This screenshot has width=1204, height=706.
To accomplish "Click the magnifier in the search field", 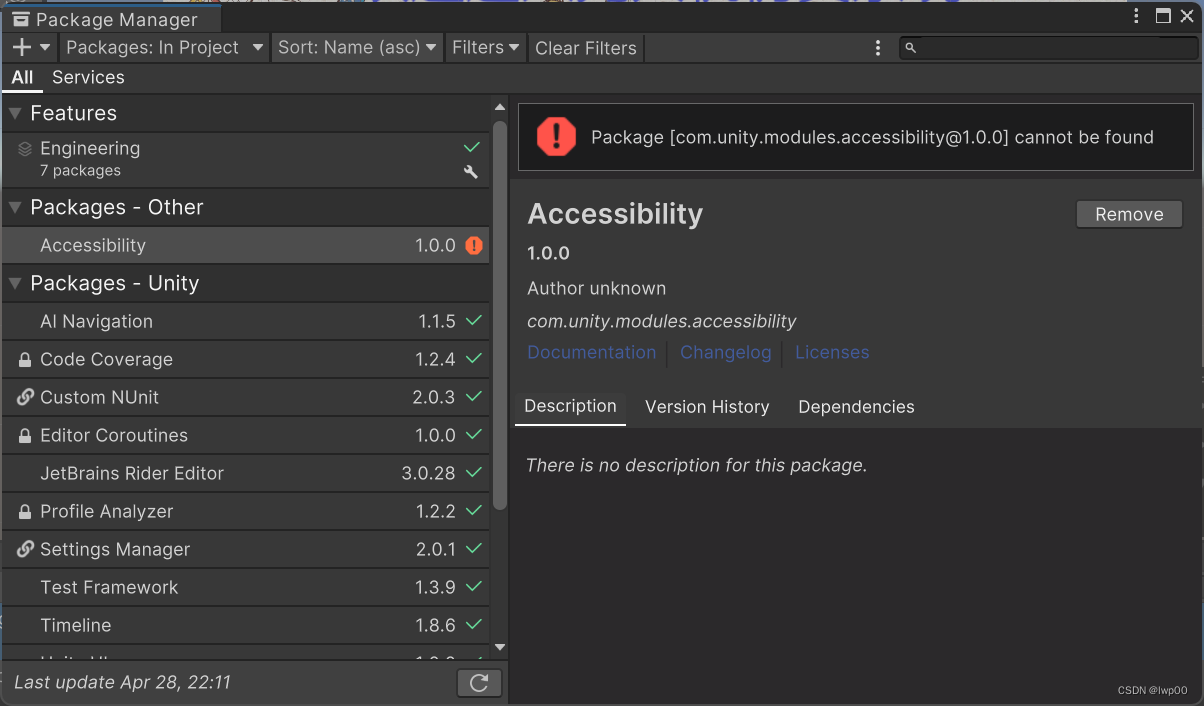I will [911, 47].
